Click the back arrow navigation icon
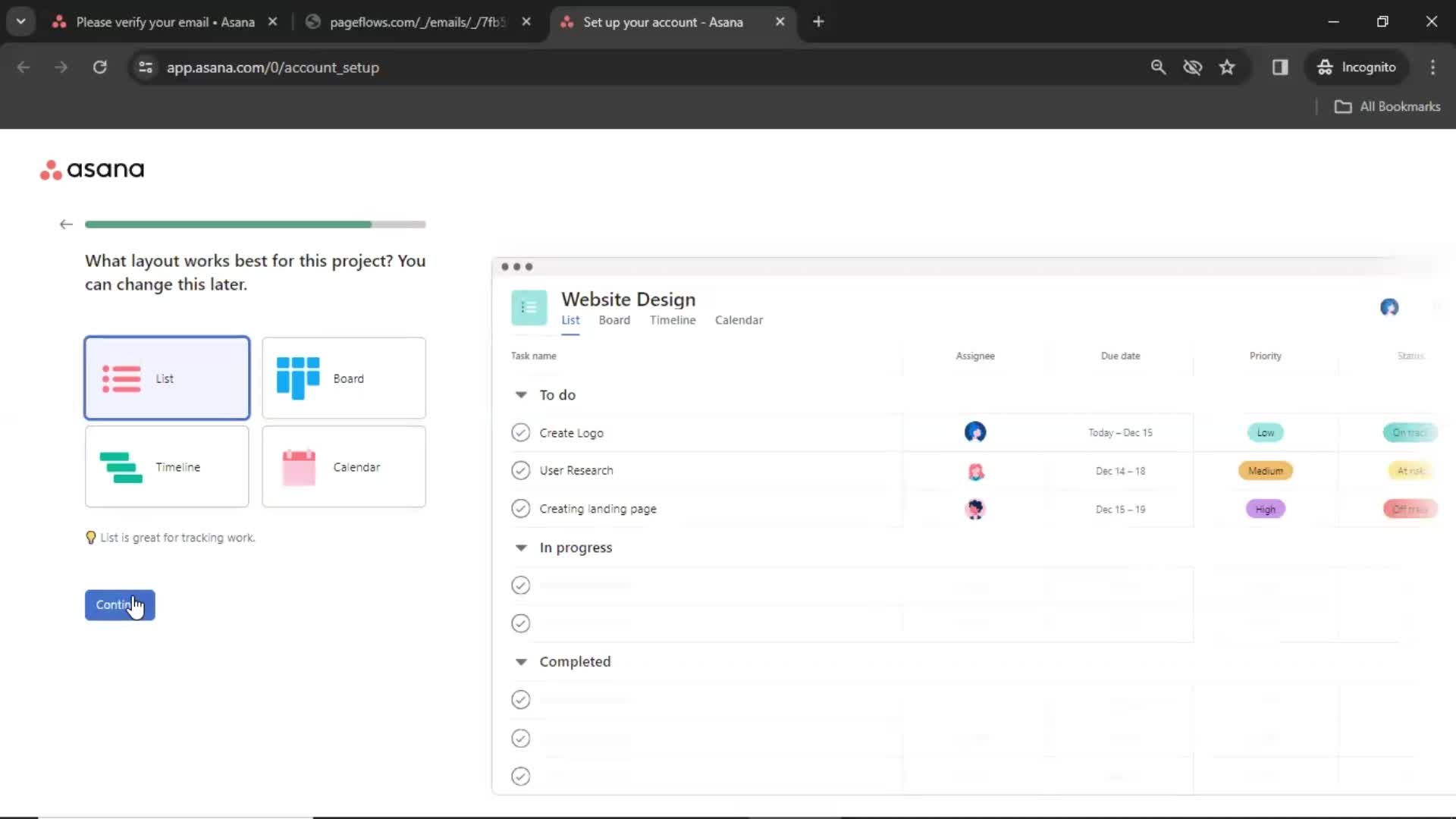Image resolution: width=1456 pixels, height=819 pixels. click(67, 222)
